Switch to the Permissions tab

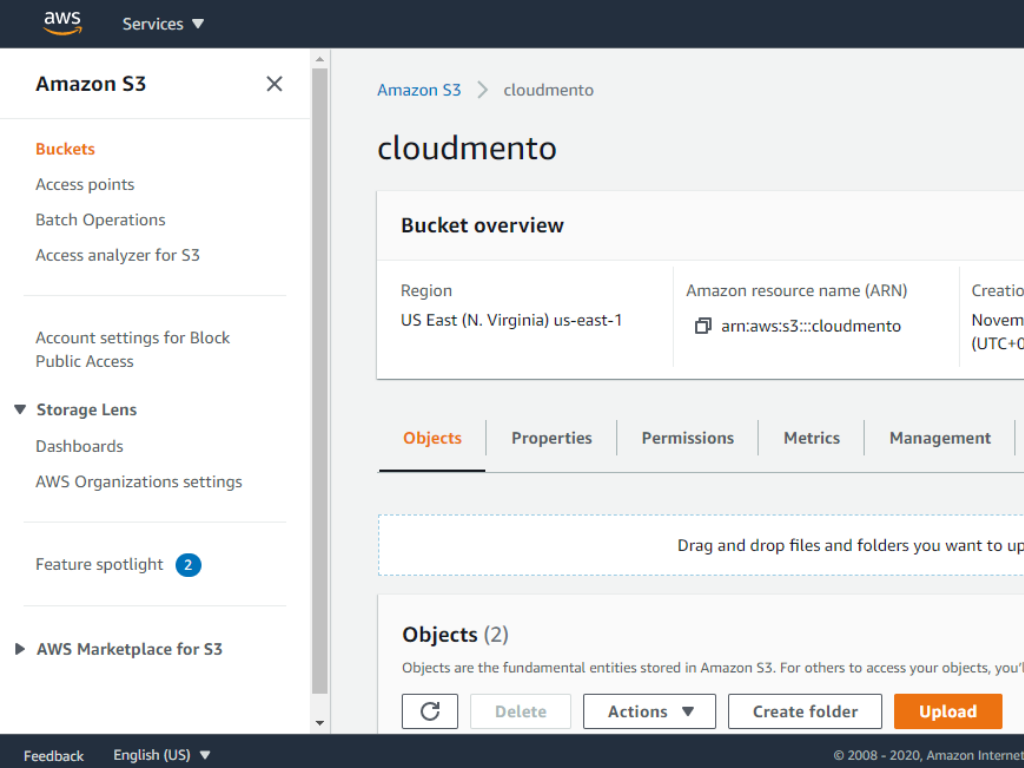[687, 438]
